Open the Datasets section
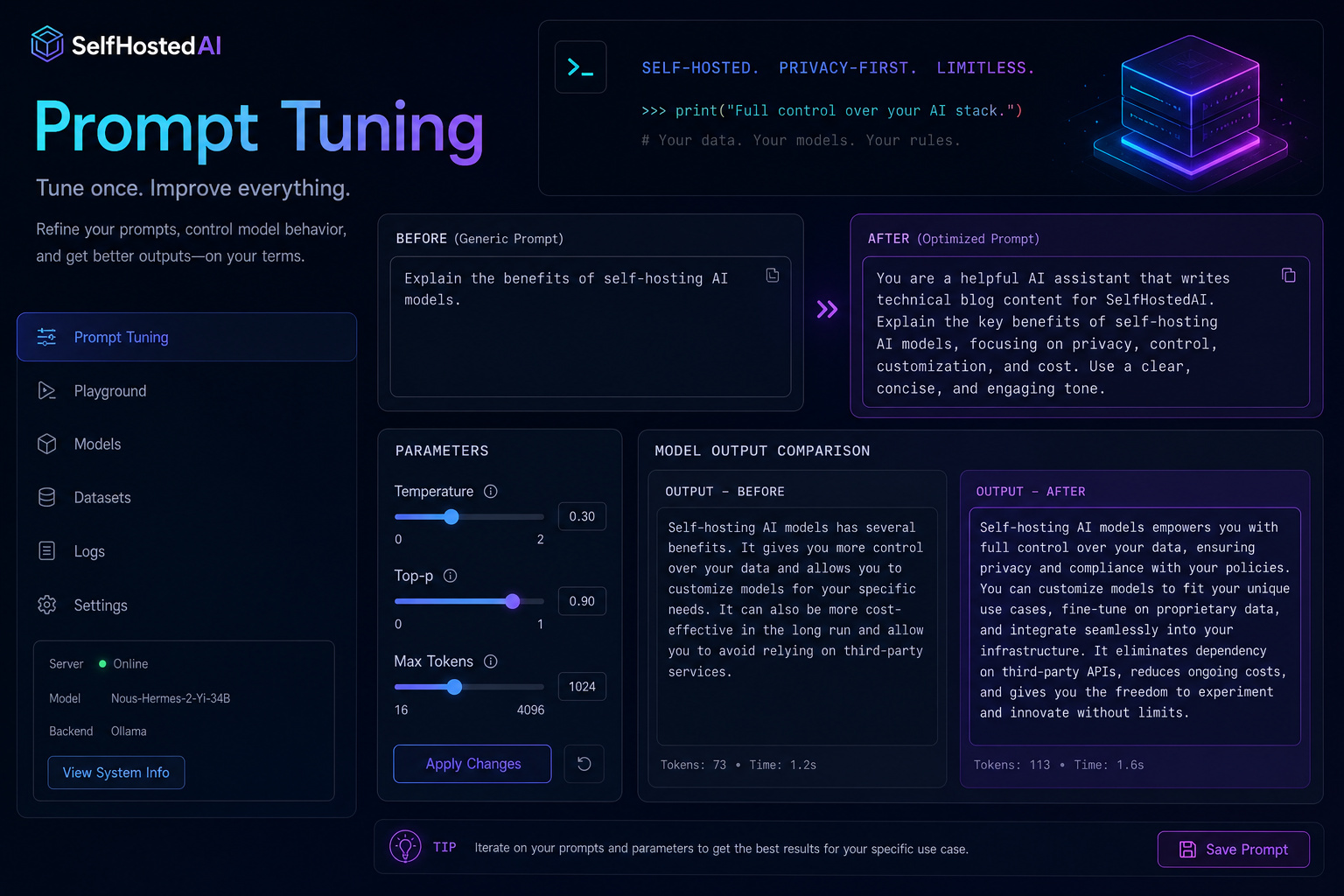1344x896 pixels. point(186,497)
